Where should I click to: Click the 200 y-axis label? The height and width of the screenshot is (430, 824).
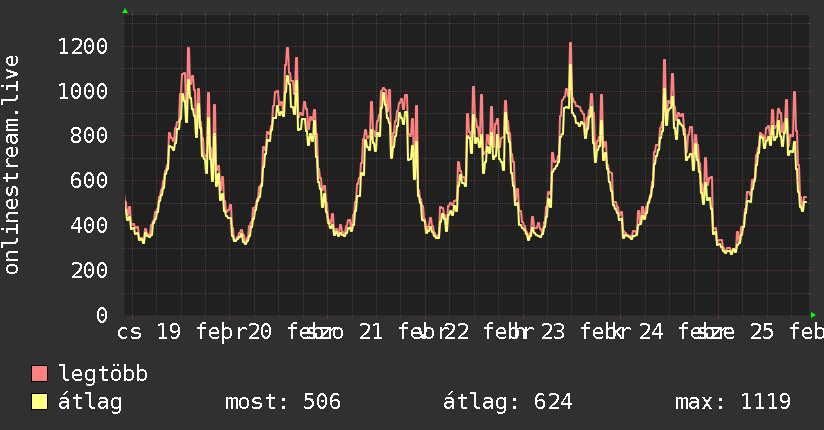[89, 270]
